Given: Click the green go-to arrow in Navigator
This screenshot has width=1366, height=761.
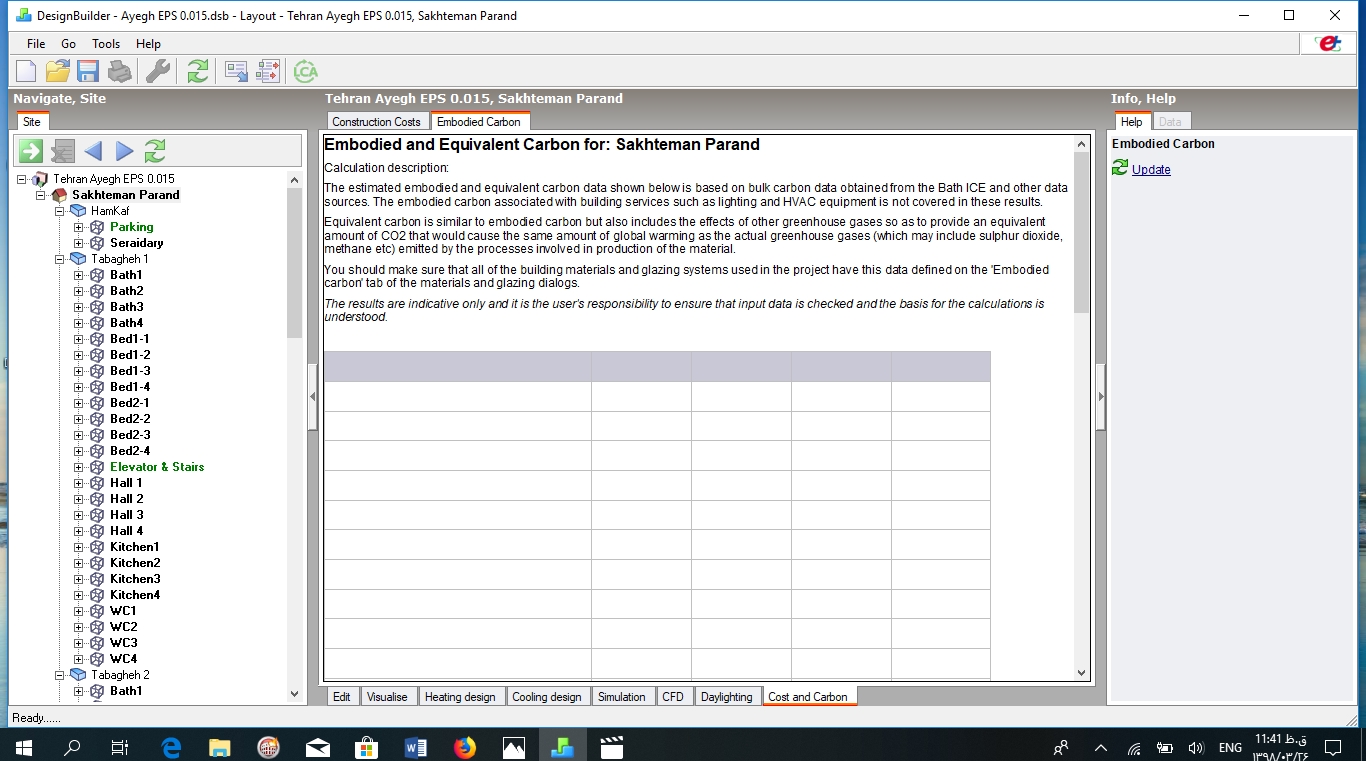Looking at the screenshot, I should tap(31, 151).
